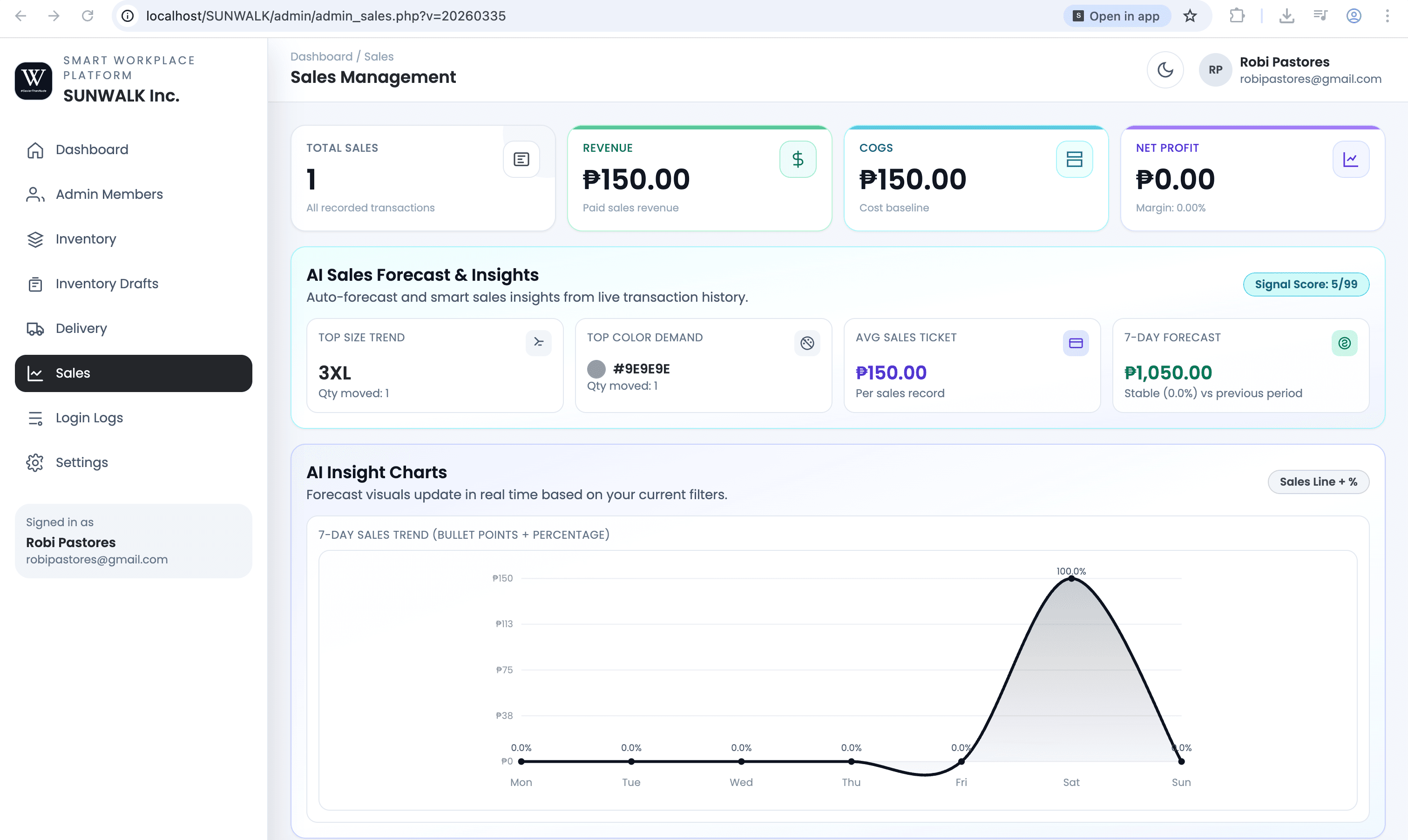Click the Dashboard home icon
Screen dimensions: 1408x840
(x=35, y=150)
